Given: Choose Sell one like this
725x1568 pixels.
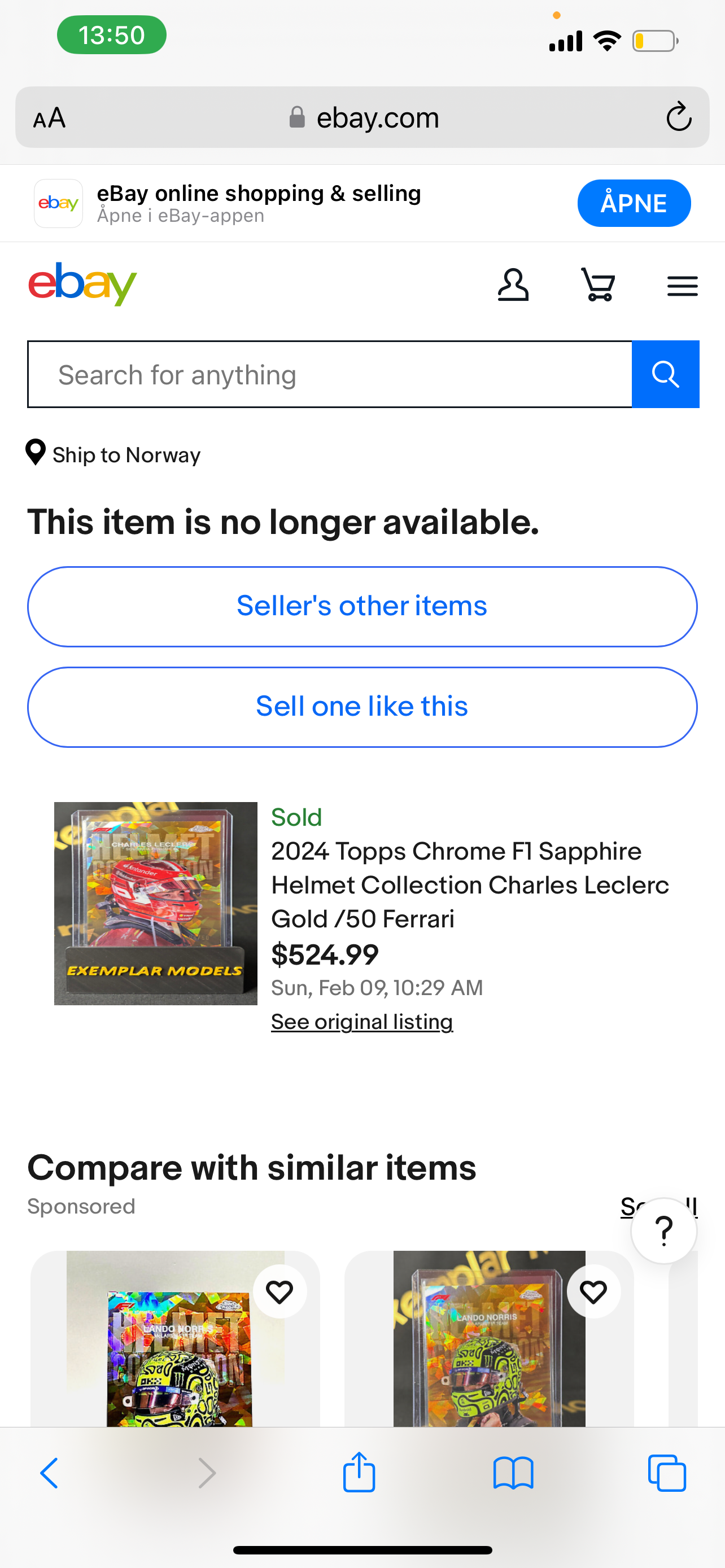Looking at the screenshot, I should point(362,707).
